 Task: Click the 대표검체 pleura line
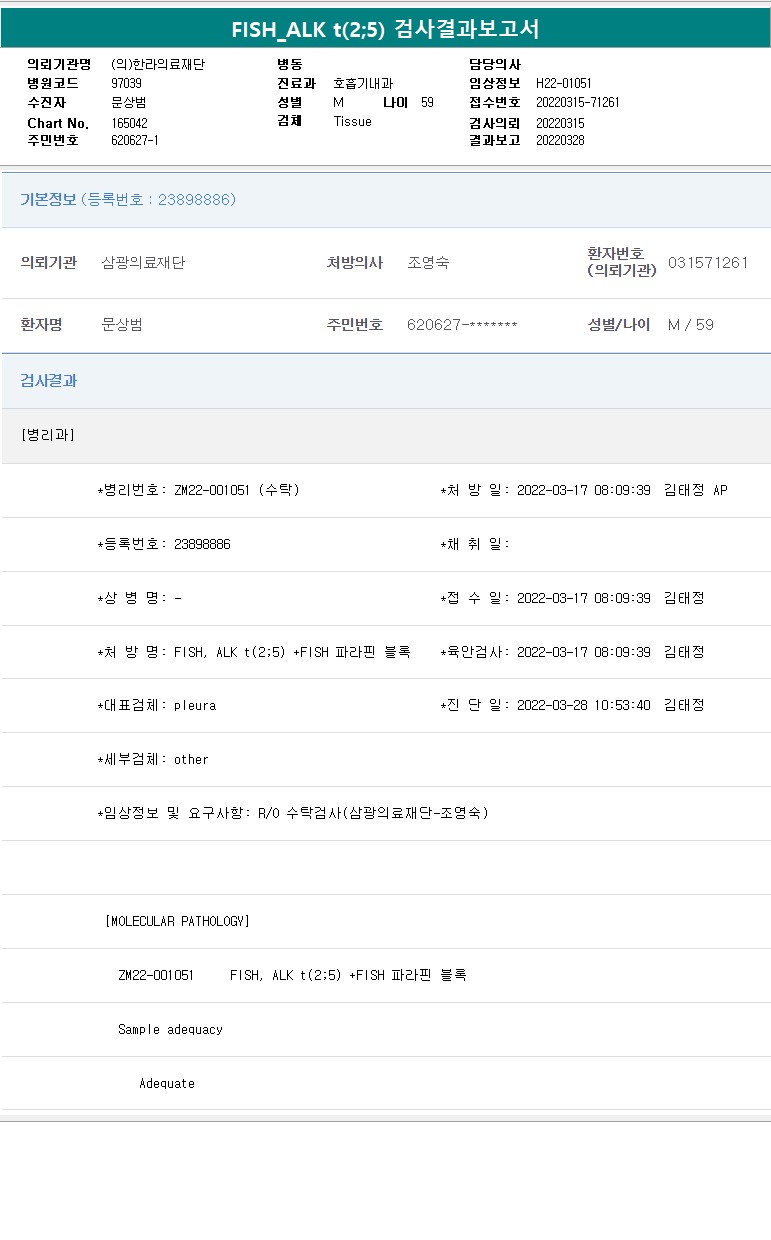click(x=156, y=705)
